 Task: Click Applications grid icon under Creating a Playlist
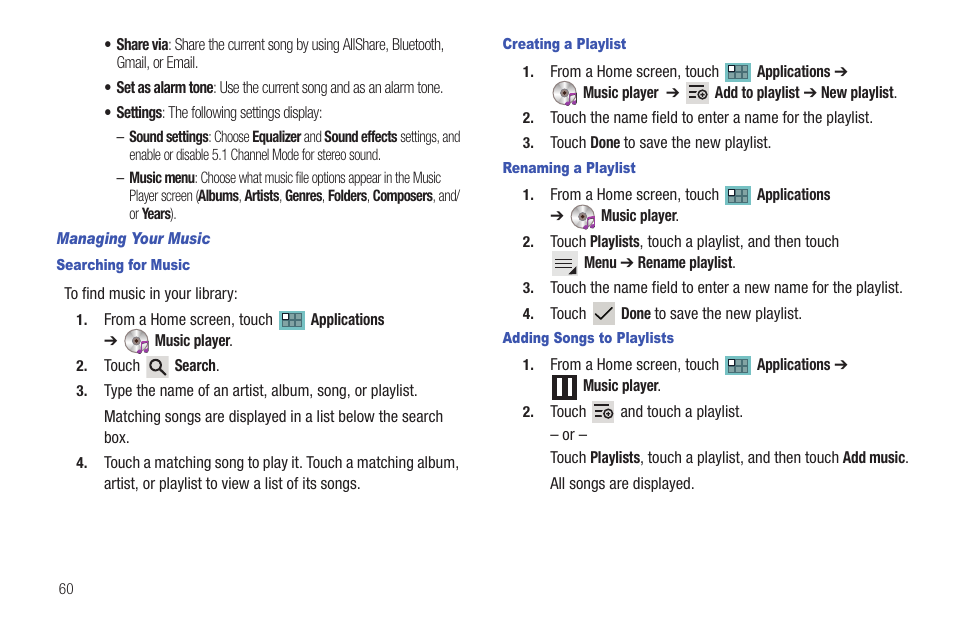pos(737,72)
